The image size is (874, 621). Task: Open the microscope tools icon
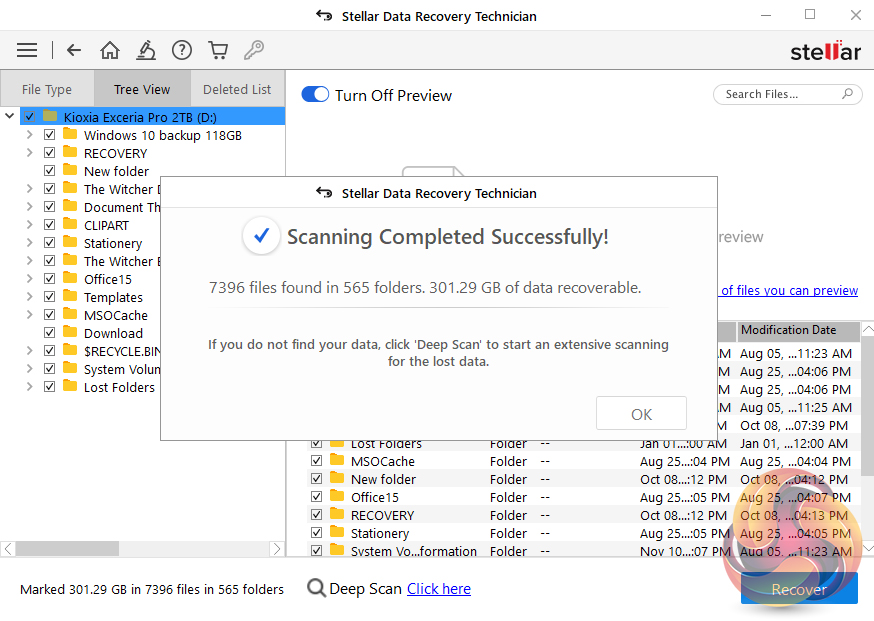point(146,51)
